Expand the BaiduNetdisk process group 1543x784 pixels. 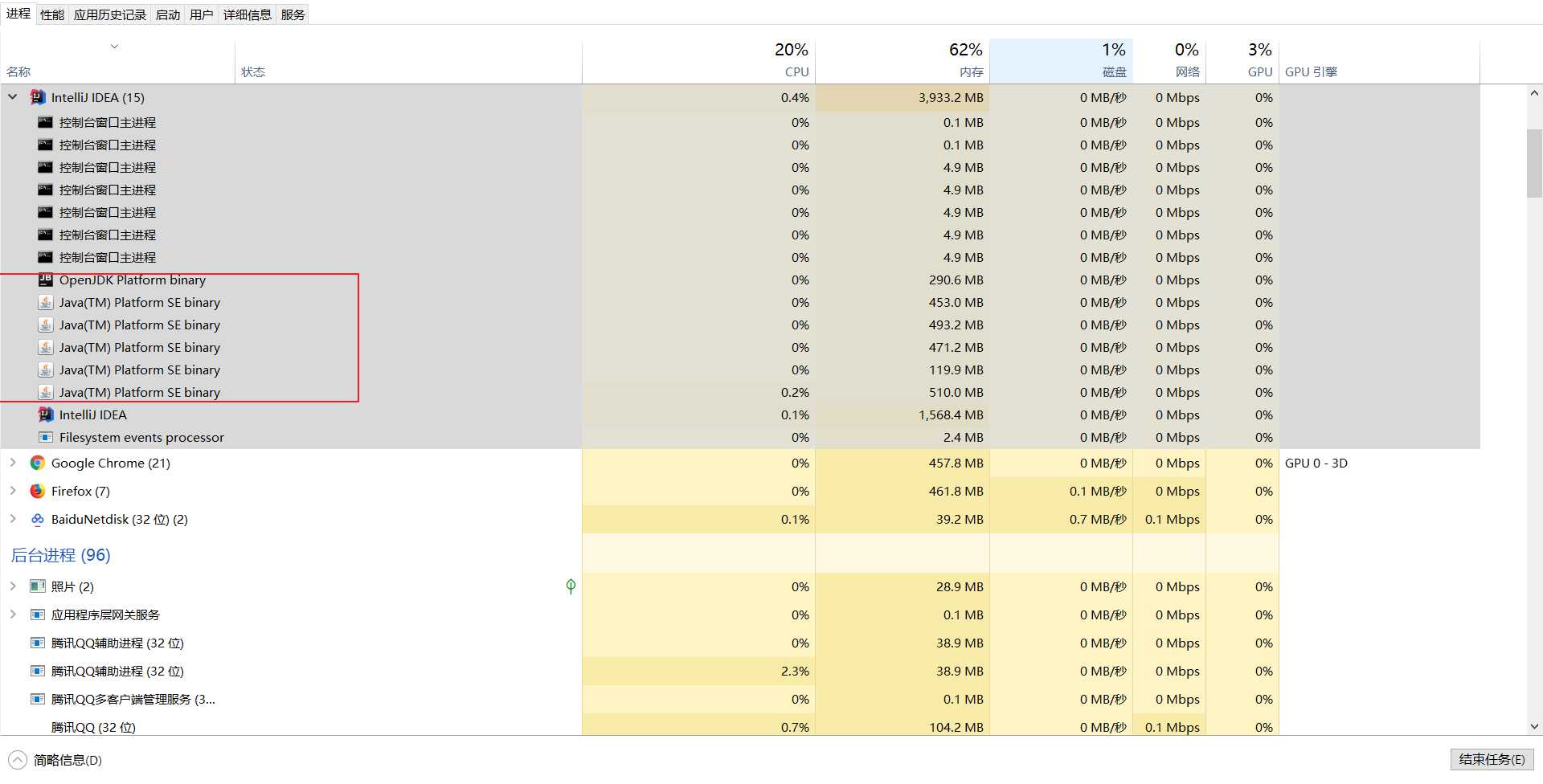13,519
